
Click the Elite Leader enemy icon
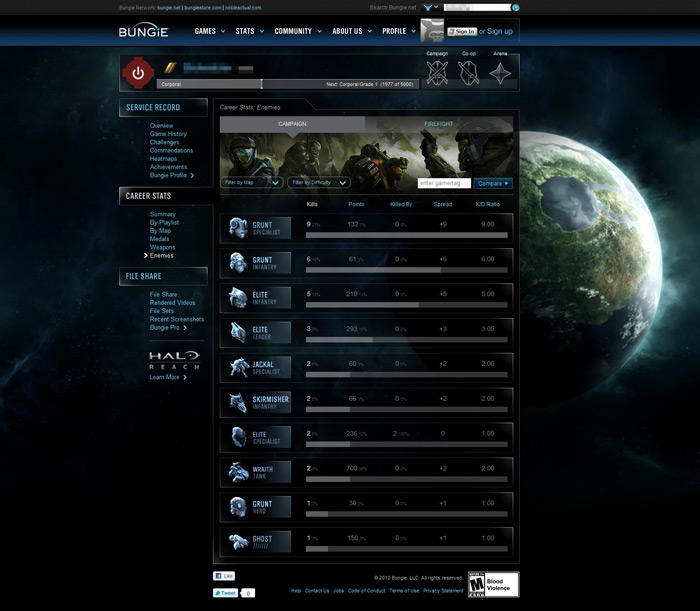click(237, 332)
